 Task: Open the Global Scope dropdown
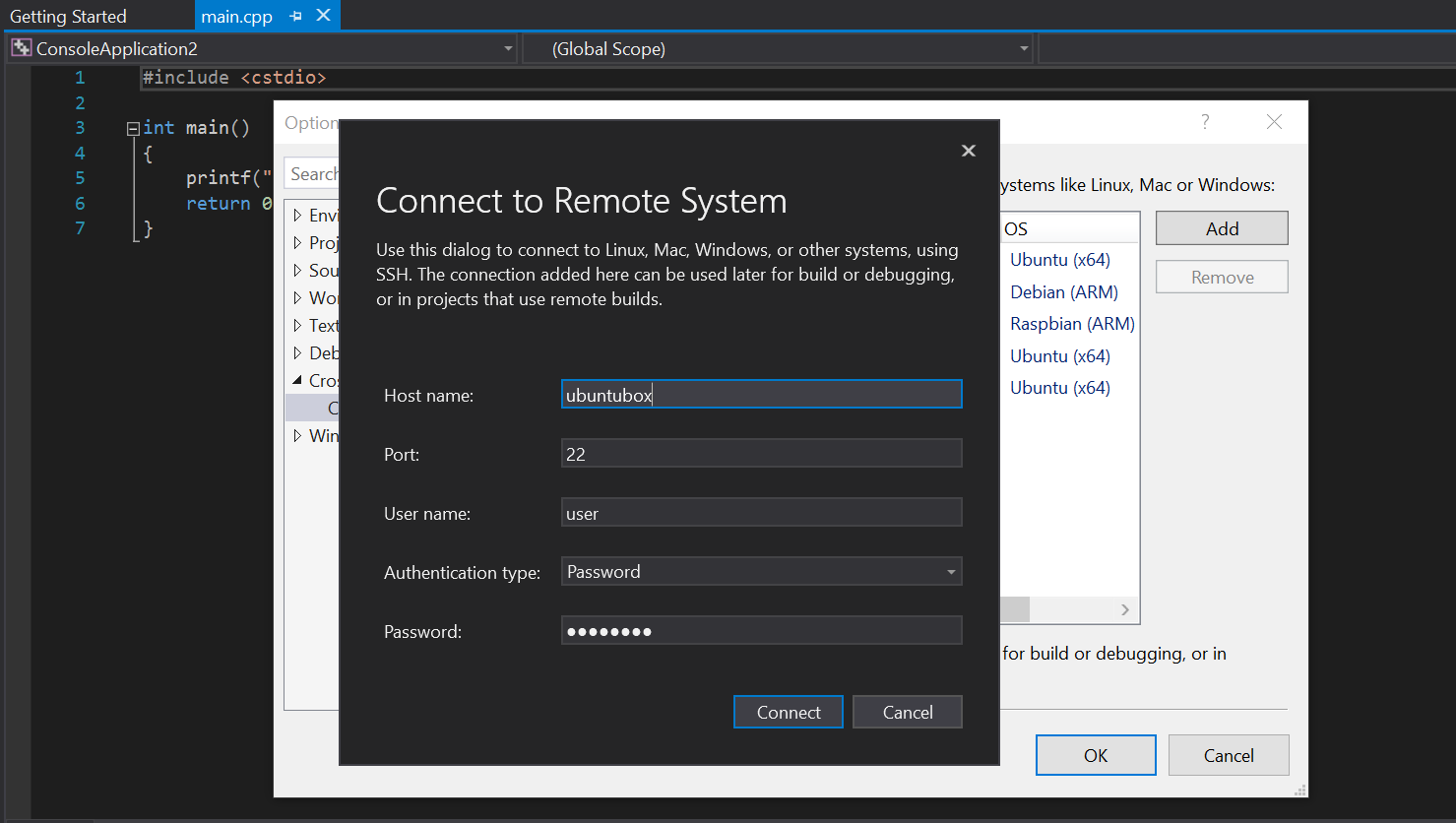[x=1023, y=48]
